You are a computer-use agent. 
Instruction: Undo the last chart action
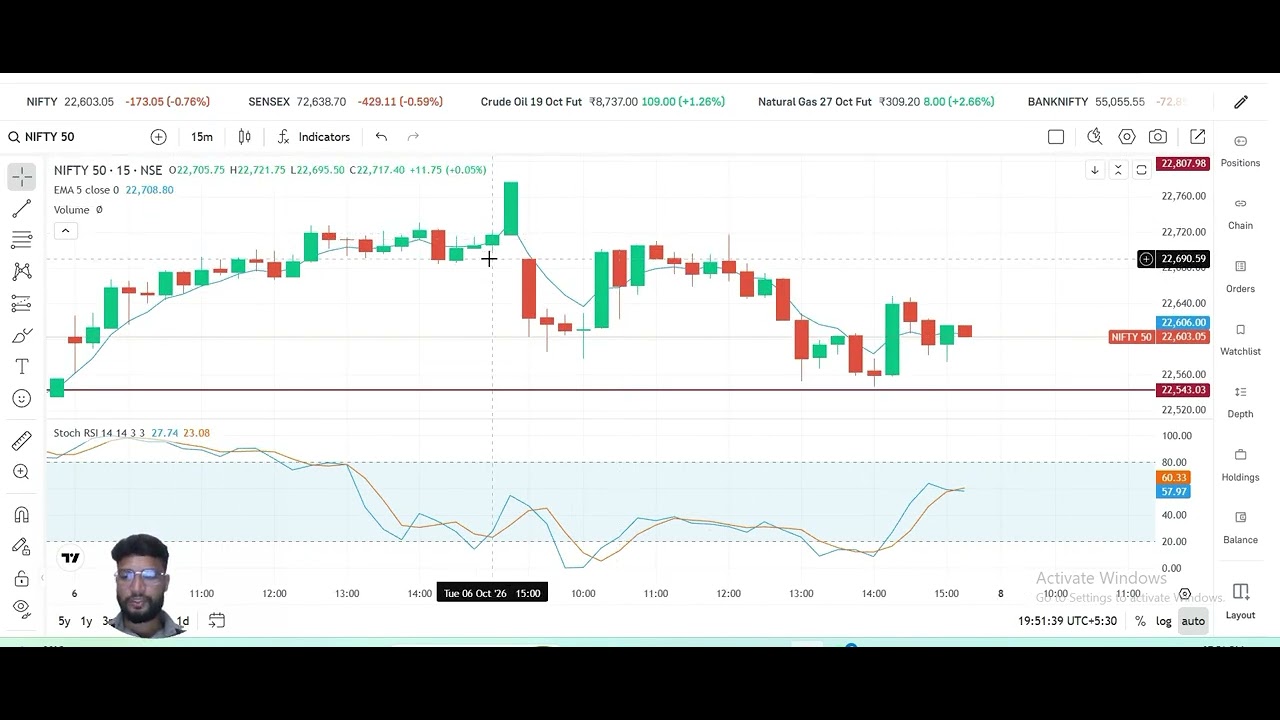pyautogui.click(x=381, y=137)
